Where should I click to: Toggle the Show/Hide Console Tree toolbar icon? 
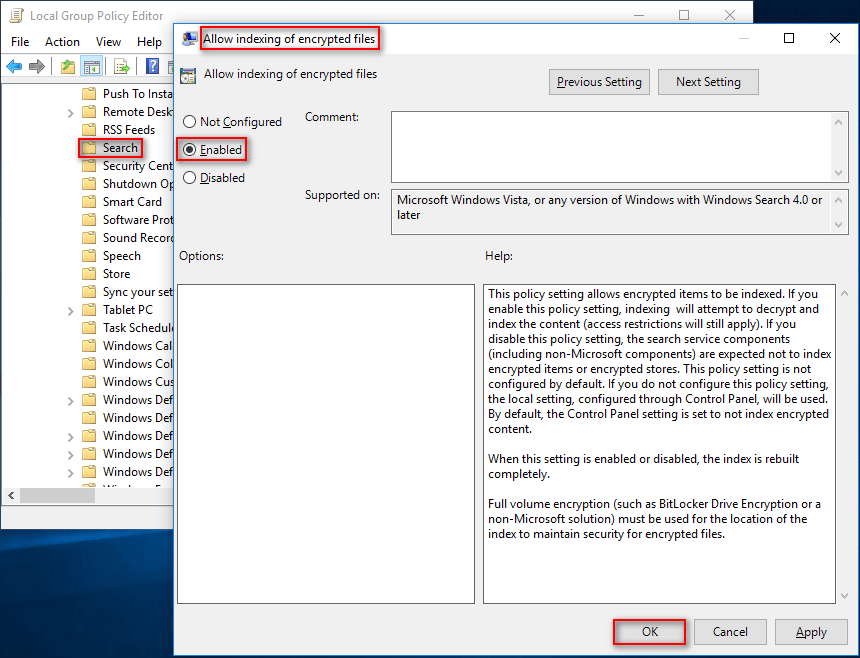(91, 67)
